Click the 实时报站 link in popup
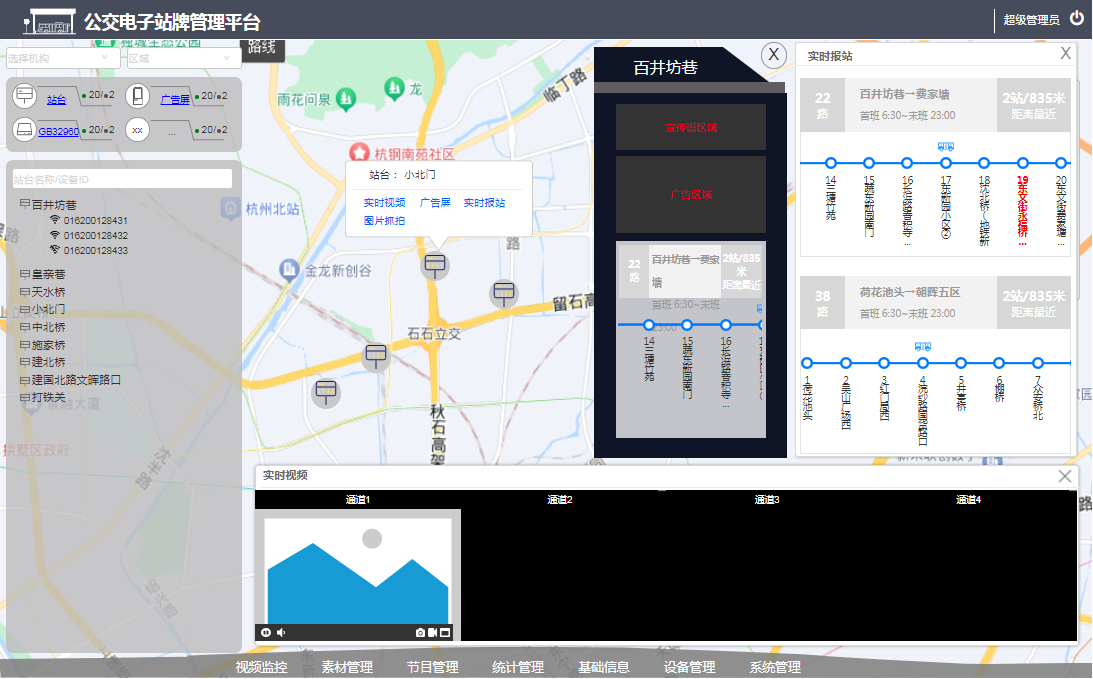The image size is (1093, 679). 484,203
